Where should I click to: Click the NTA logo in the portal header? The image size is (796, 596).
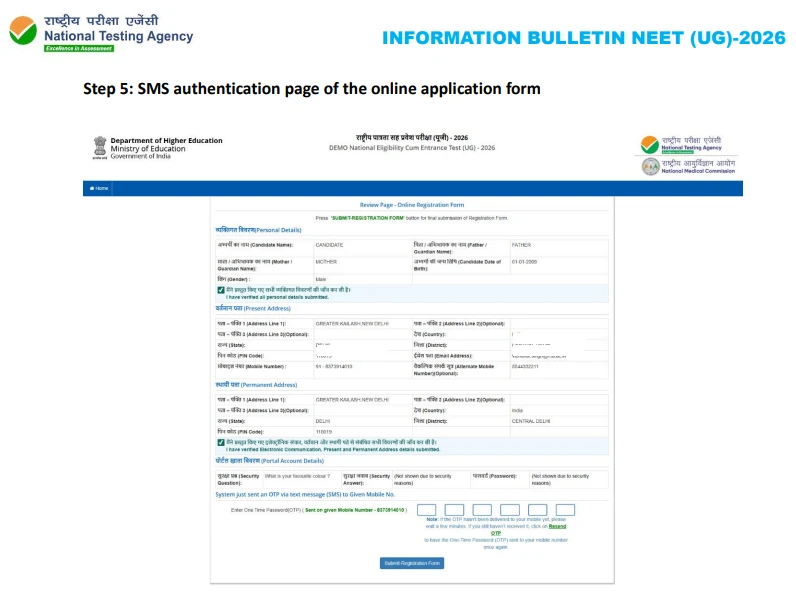click(681, 144)
